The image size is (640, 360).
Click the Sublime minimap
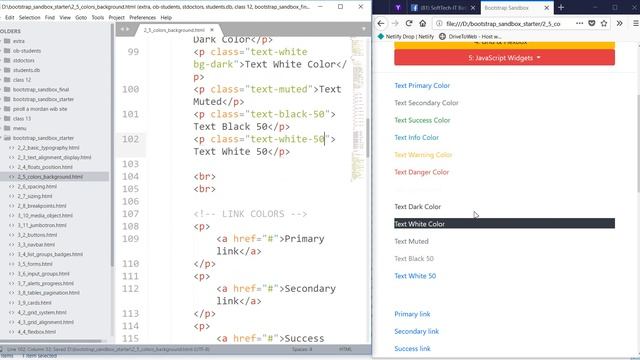(x=358, y=110)
